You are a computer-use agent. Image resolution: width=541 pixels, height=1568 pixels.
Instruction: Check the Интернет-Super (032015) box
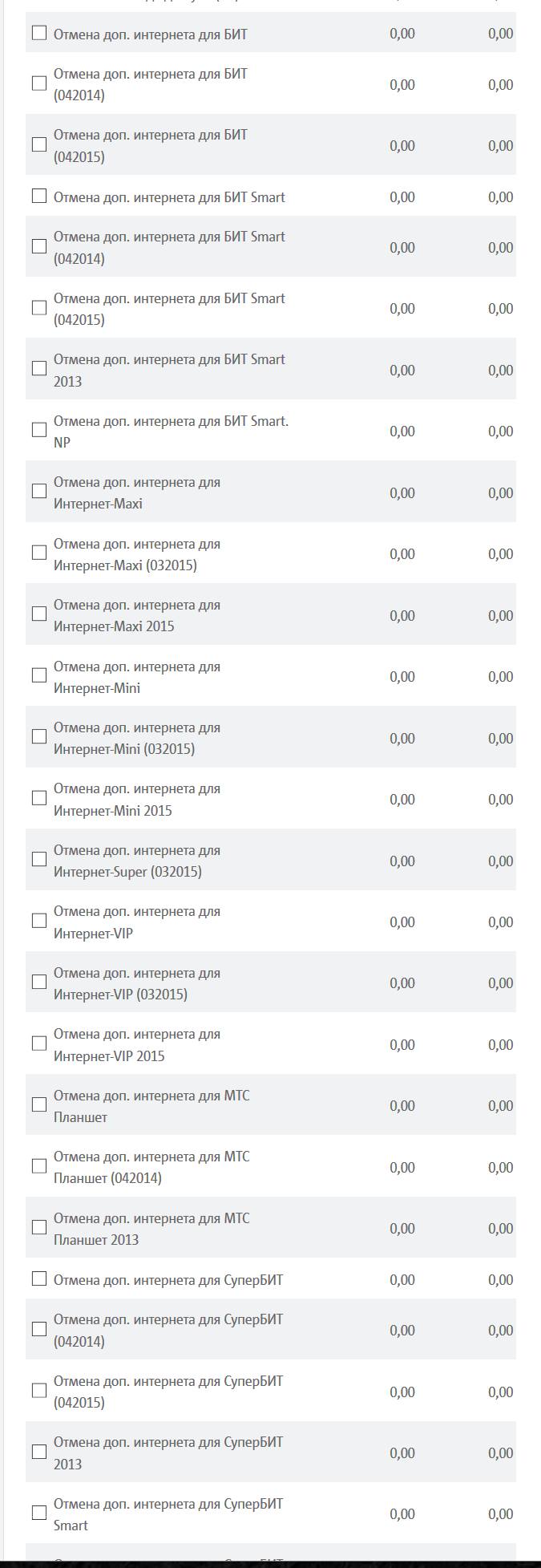39,860
